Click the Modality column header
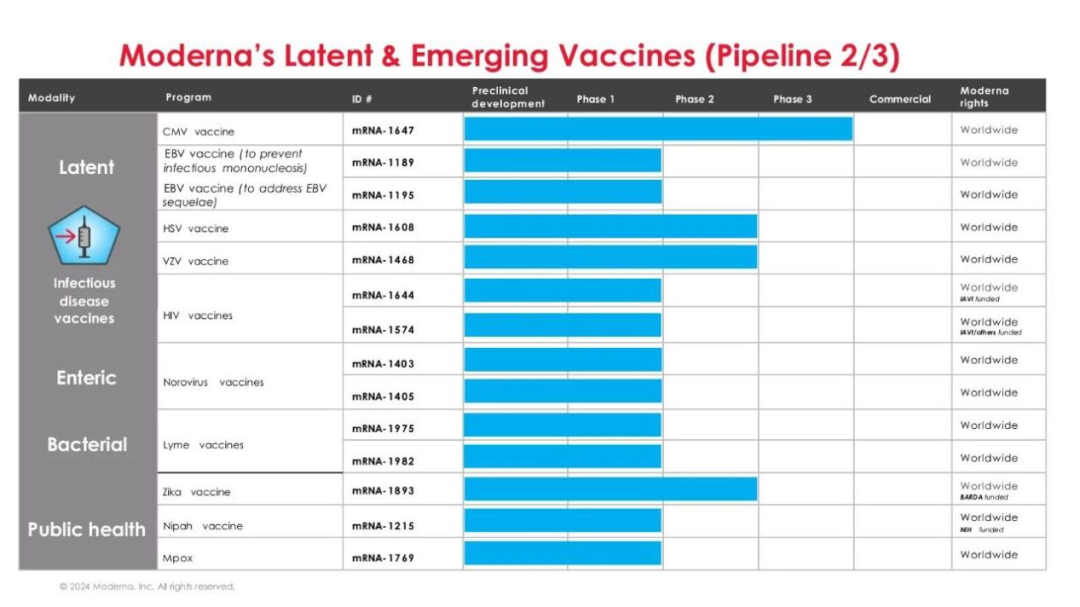 click(52, 98)
